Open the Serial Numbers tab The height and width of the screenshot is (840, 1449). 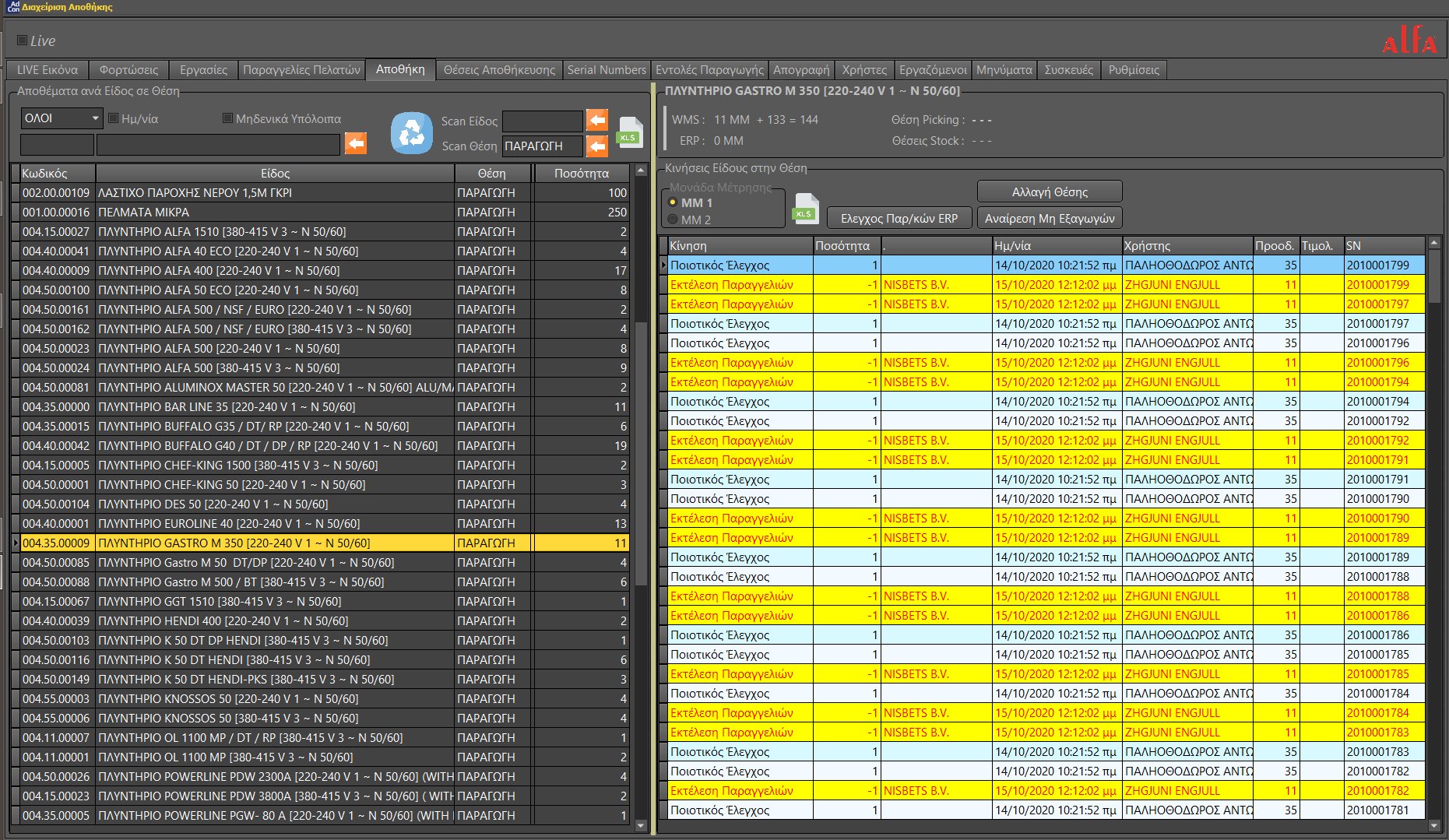[607, 70]
